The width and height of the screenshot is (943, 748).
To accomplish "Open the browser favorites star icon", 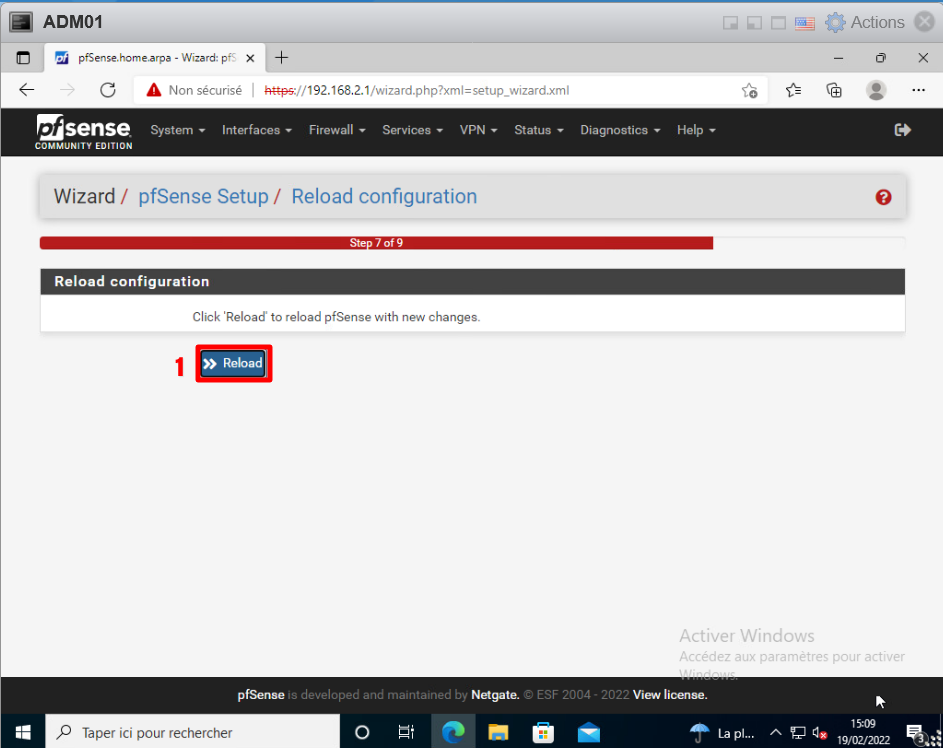I will 793,90.
